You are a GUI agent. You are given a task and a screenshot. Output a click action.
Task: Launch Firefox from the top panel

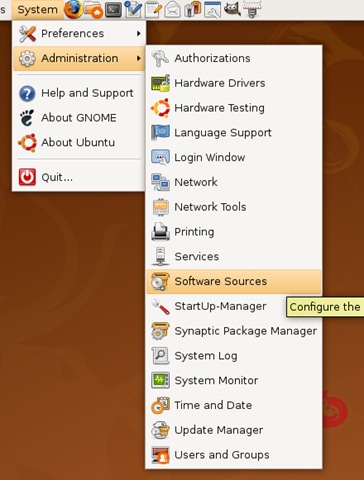[73, 9]
